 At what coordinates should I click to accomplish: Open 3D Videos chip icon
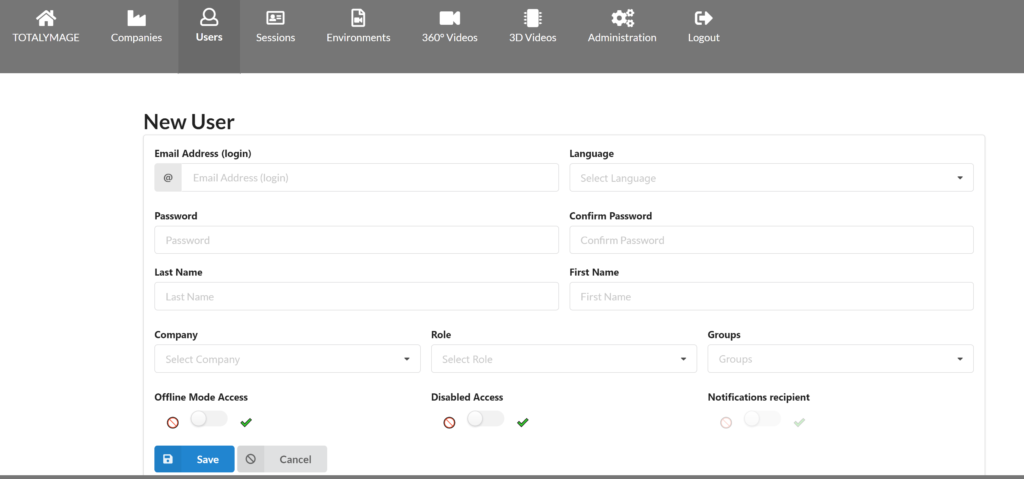[533, 18]
